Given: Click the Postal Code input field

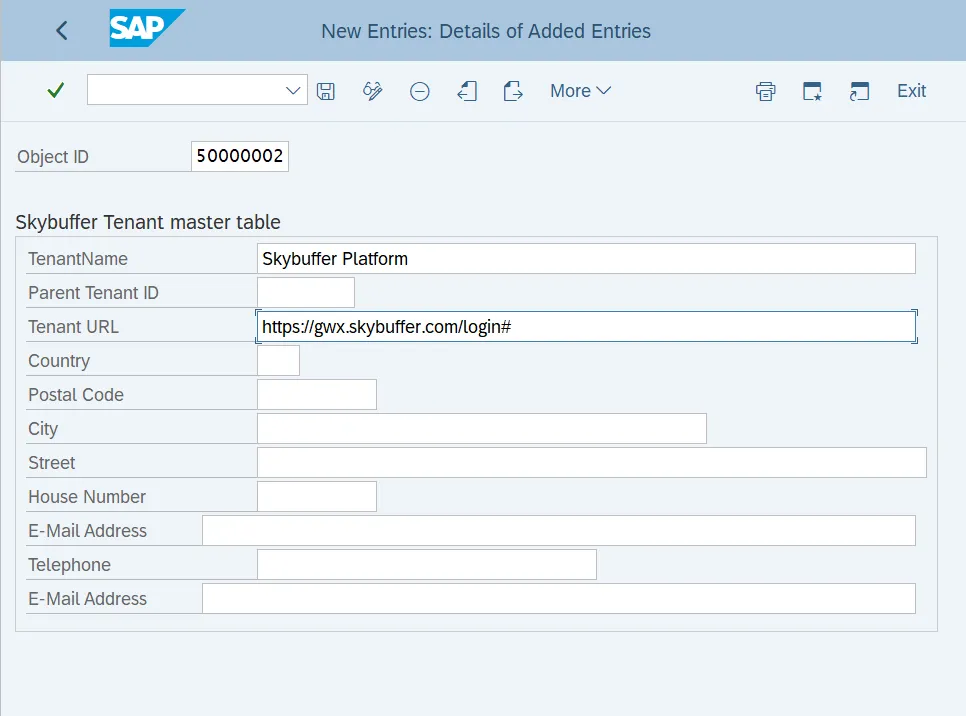Looking at the screenshot, I should pyautogui.click(x=317, y=394).
